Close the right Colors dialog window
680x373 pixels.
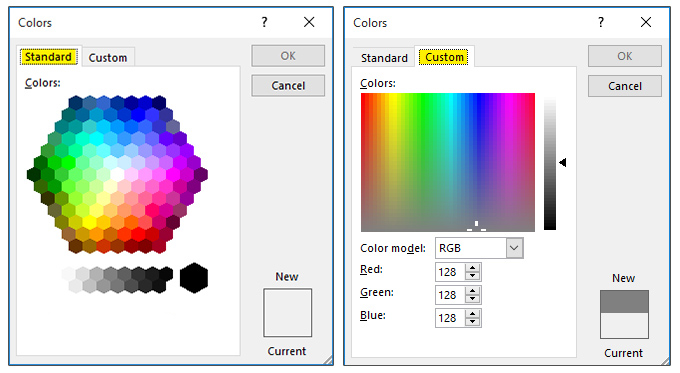[646, 22]
